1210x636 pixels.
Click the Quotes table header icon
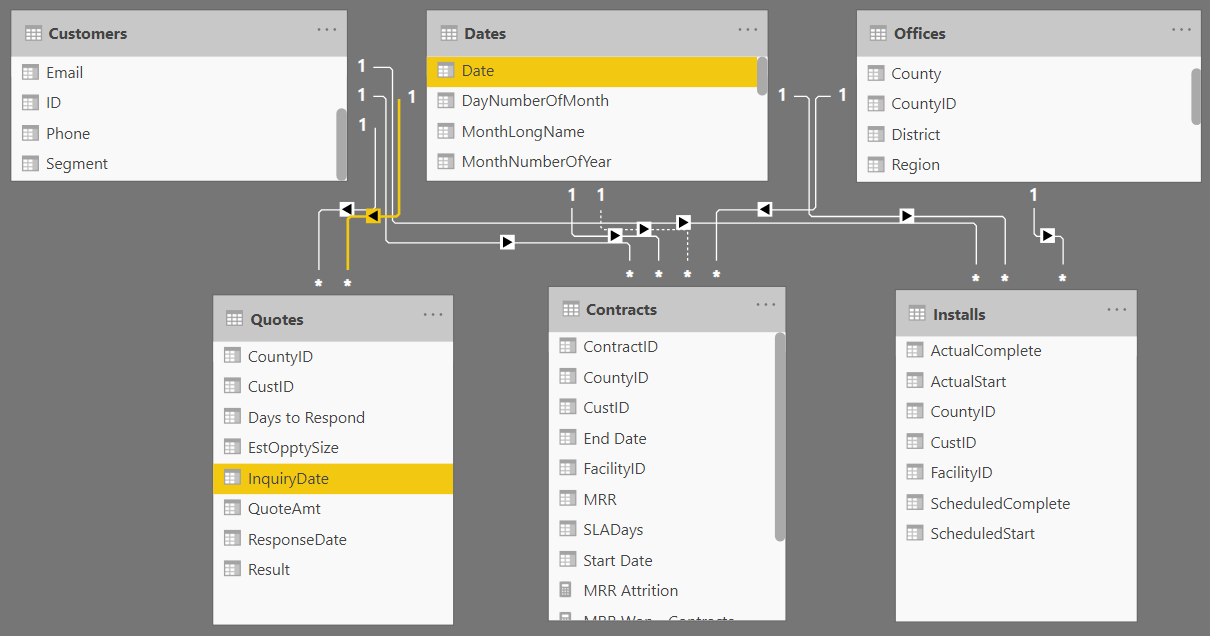point(234,319)
